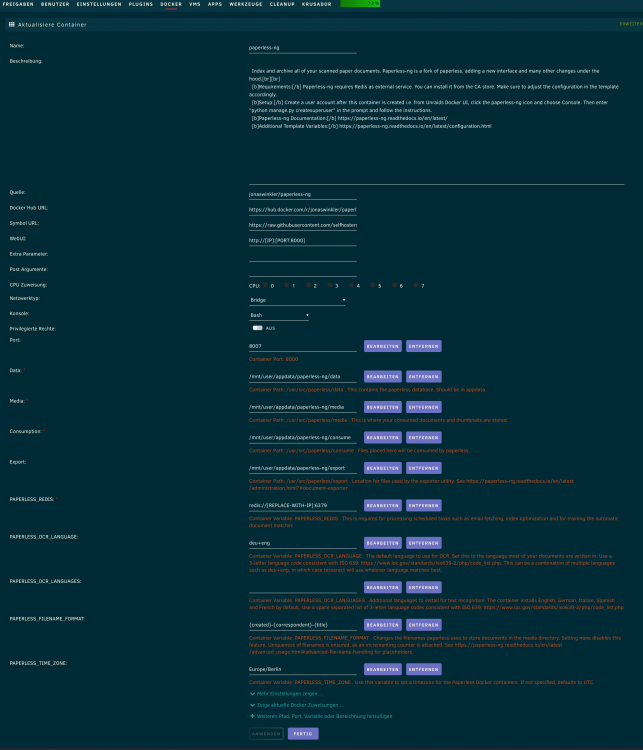Click the Anwenden button

point(266,734)
